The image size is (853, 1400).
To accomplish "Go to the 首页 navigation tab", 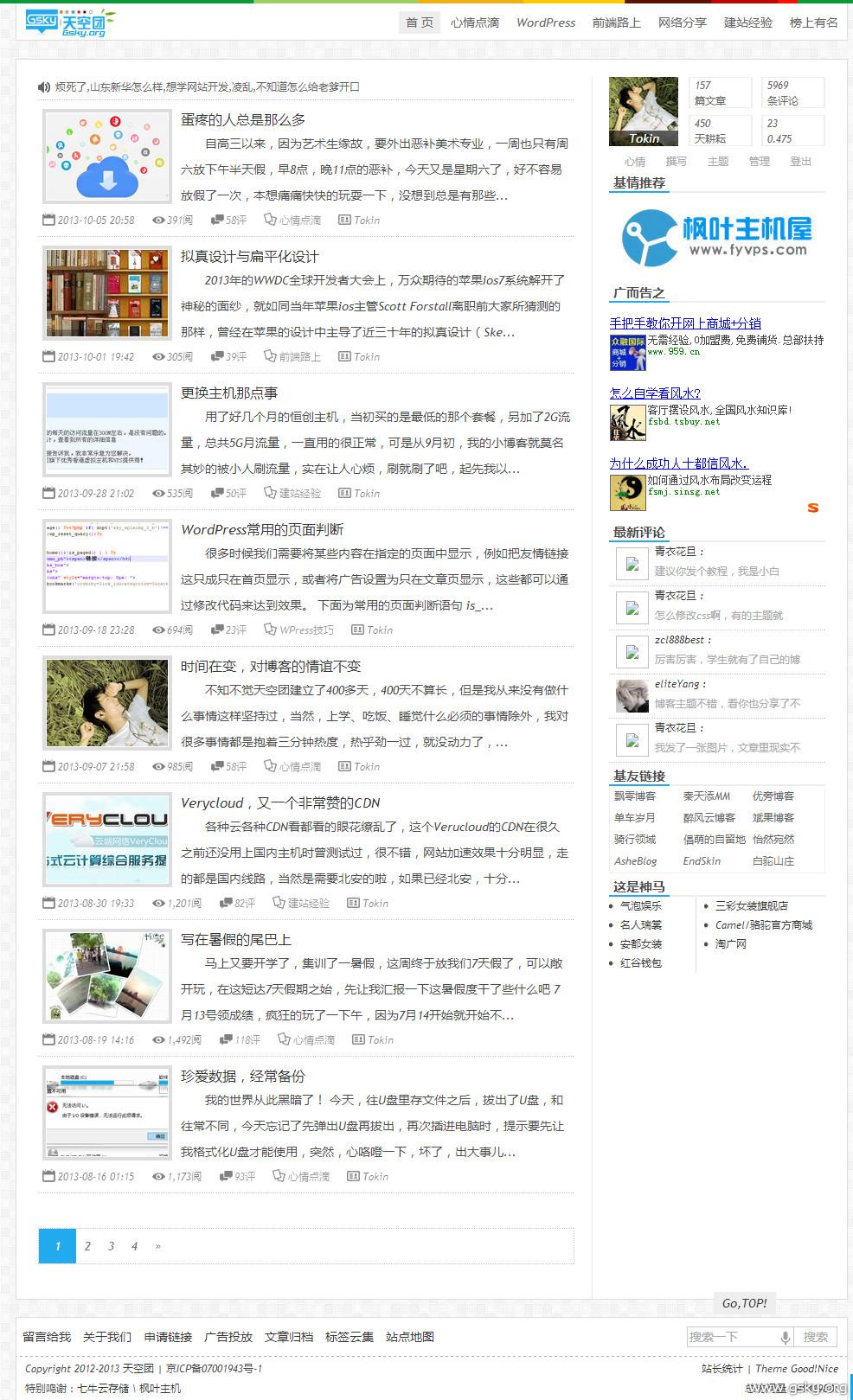I will pos(420,22).
